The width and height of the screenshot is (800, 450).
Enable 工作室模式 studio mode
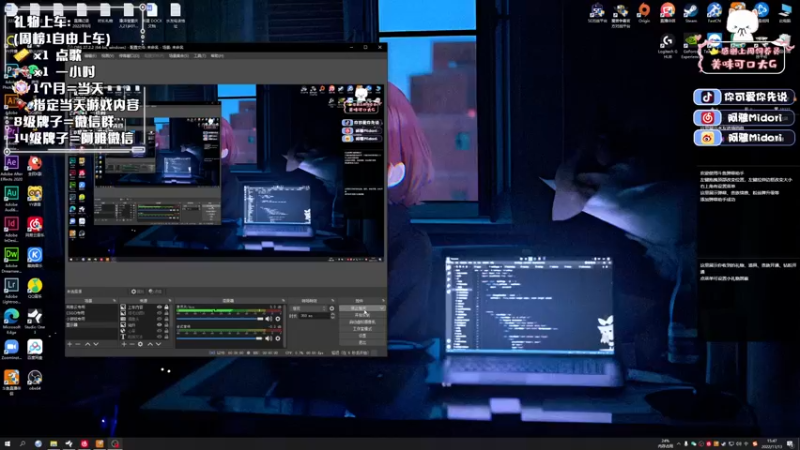[362, 329]
